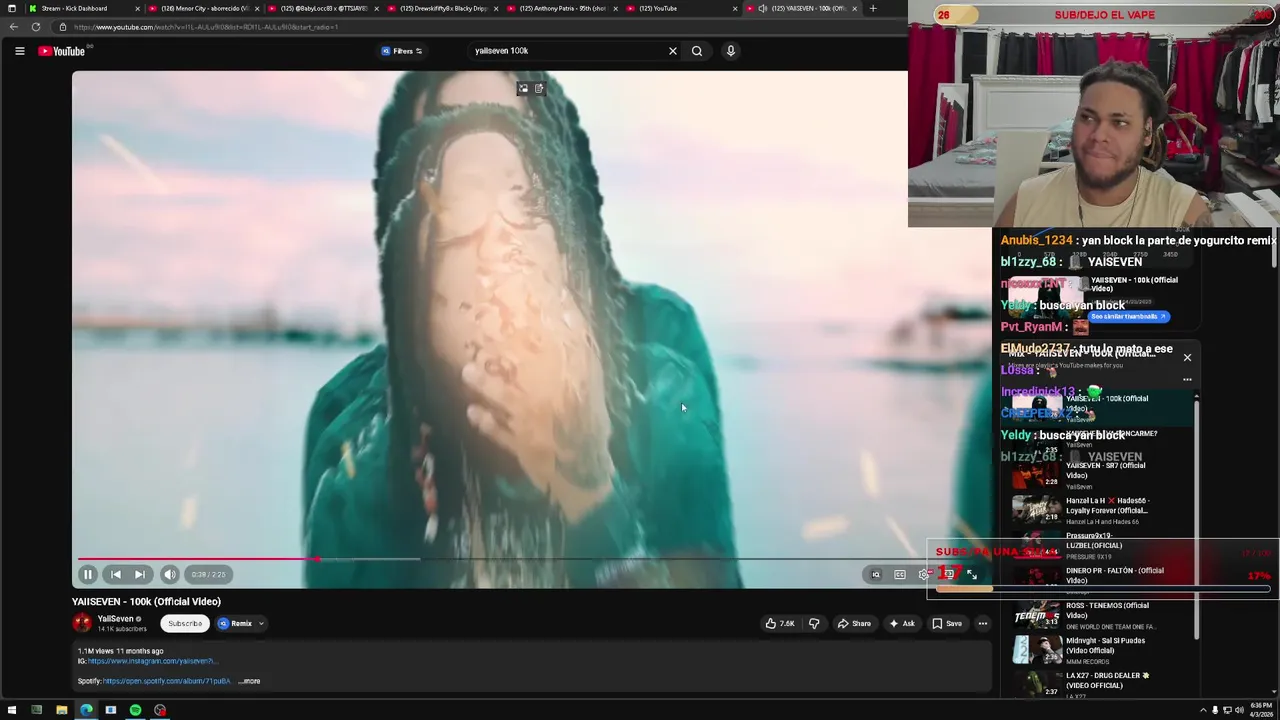
Task: Open system volume tray icon
Action: (x=1239, y=710)
